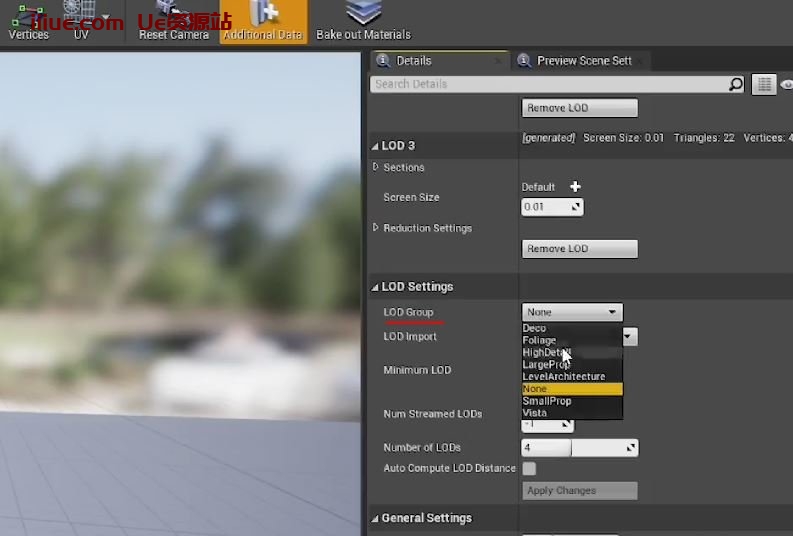Click the Apply Changes button
This screenshot has width=793, height=536.
[580, 490]
